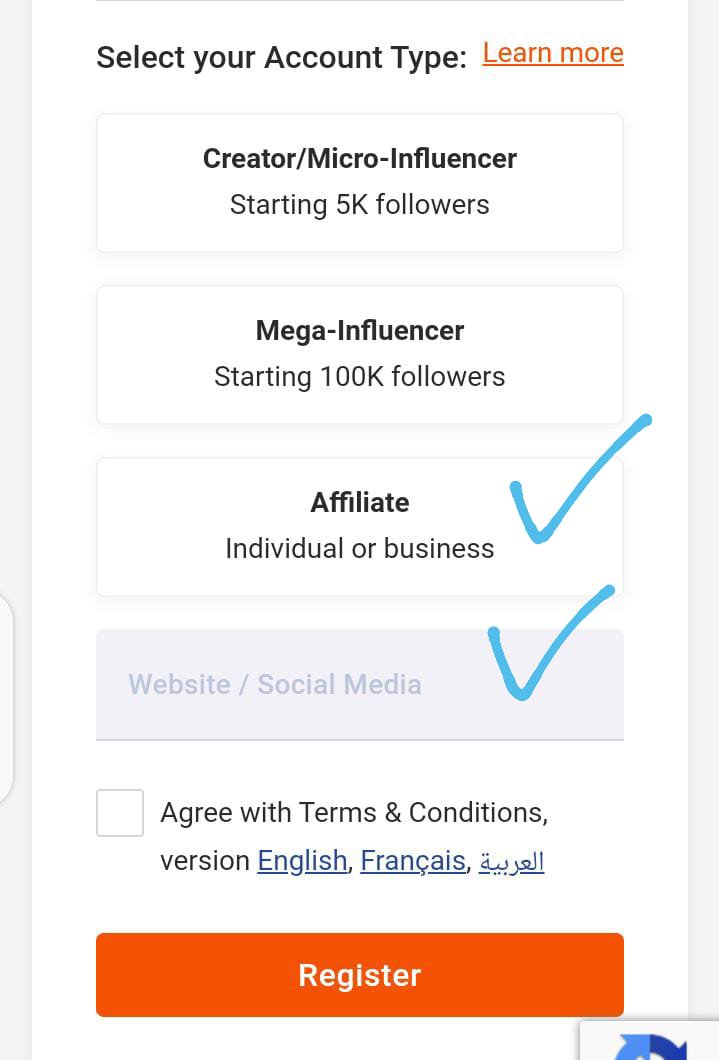Open the Learn more link
Viewport: 719px width, 1060px height.
[553, 53]
